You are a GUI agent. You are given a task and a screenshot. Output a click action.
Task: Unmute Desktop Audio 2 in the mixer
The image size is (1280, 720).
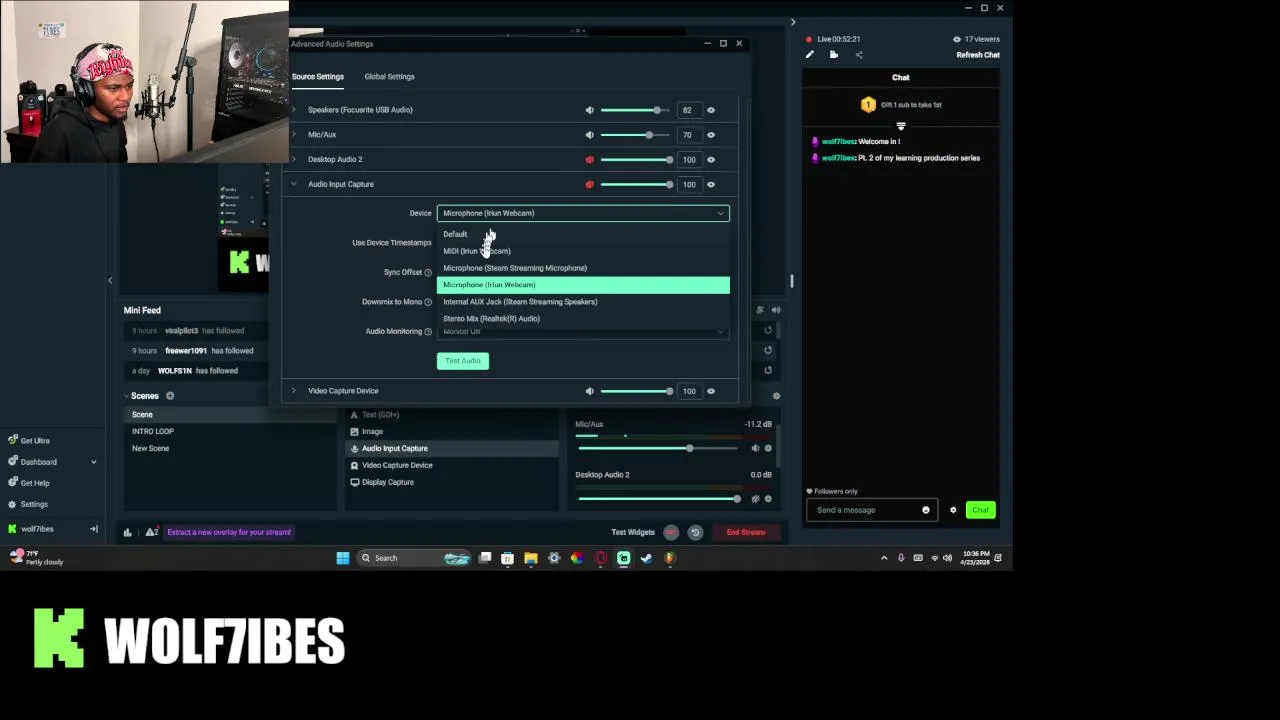coord(755,499)
